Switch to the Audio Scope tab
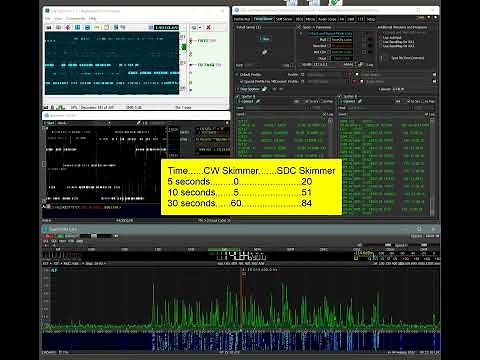Viewport: 480px width, 360px height. [327, 19]
